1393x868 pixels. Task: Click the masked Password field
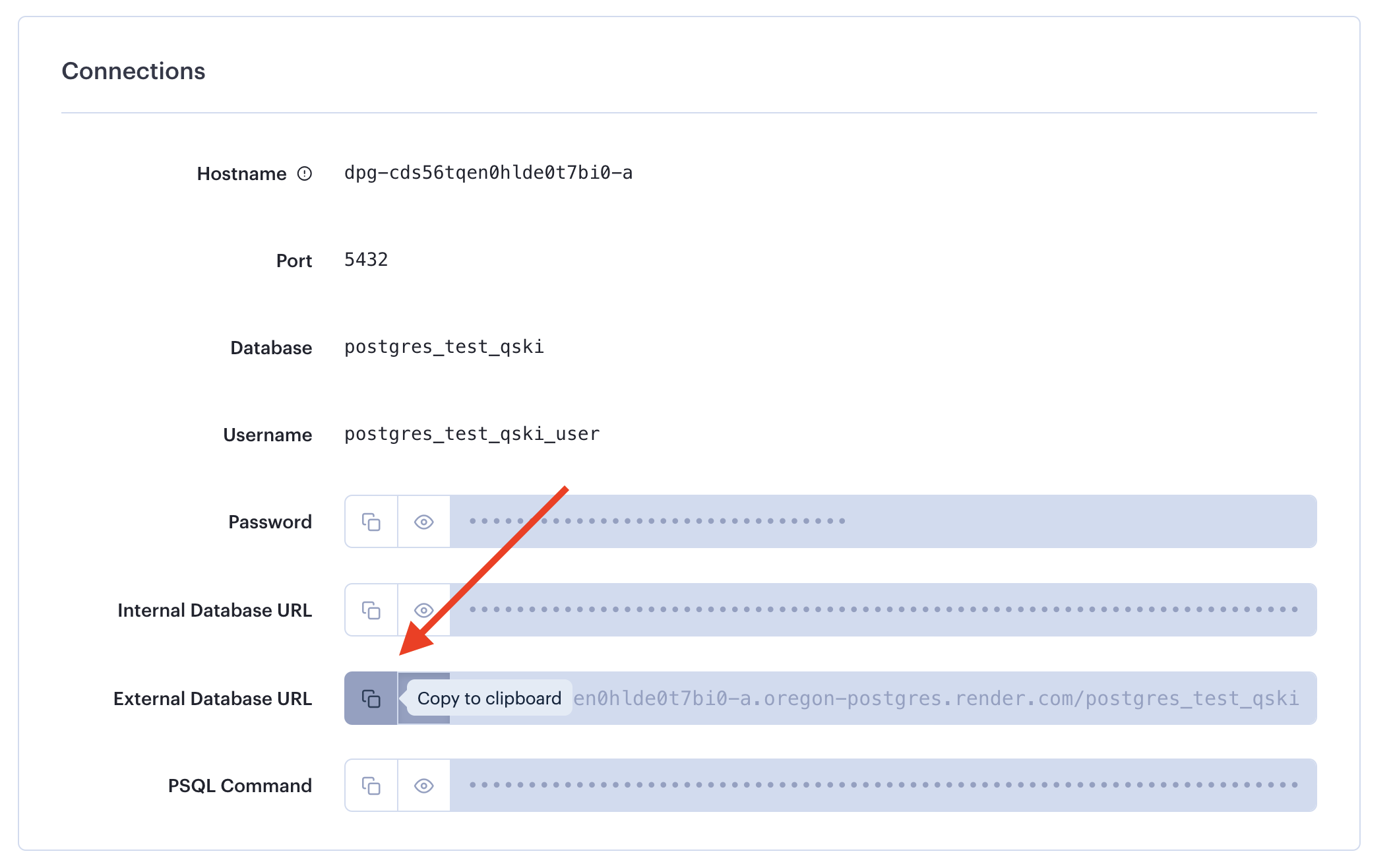(x=883, y=522)
